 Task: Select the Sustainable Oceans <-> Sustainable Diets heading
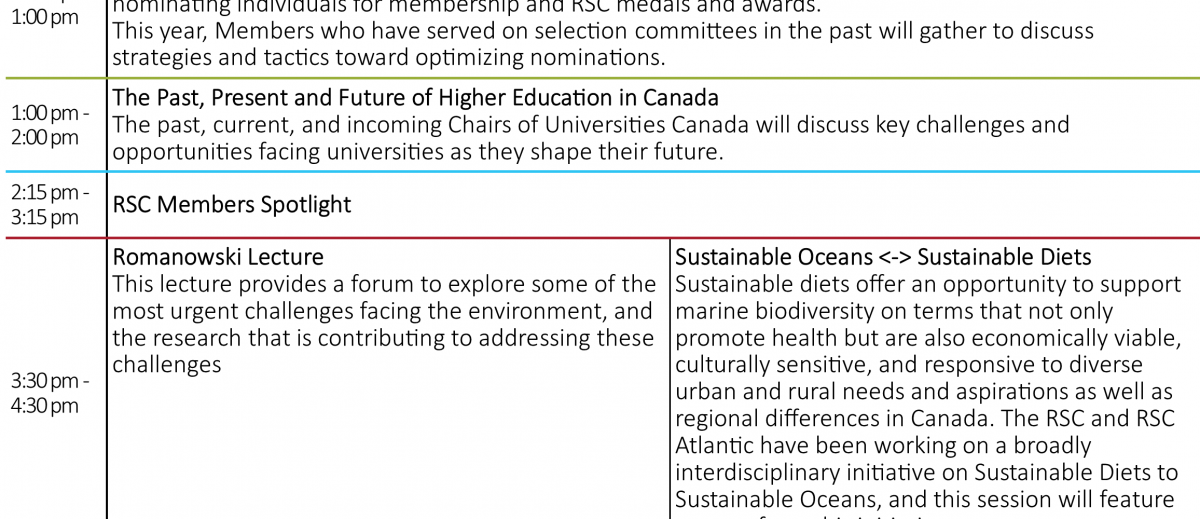point(883,258)
